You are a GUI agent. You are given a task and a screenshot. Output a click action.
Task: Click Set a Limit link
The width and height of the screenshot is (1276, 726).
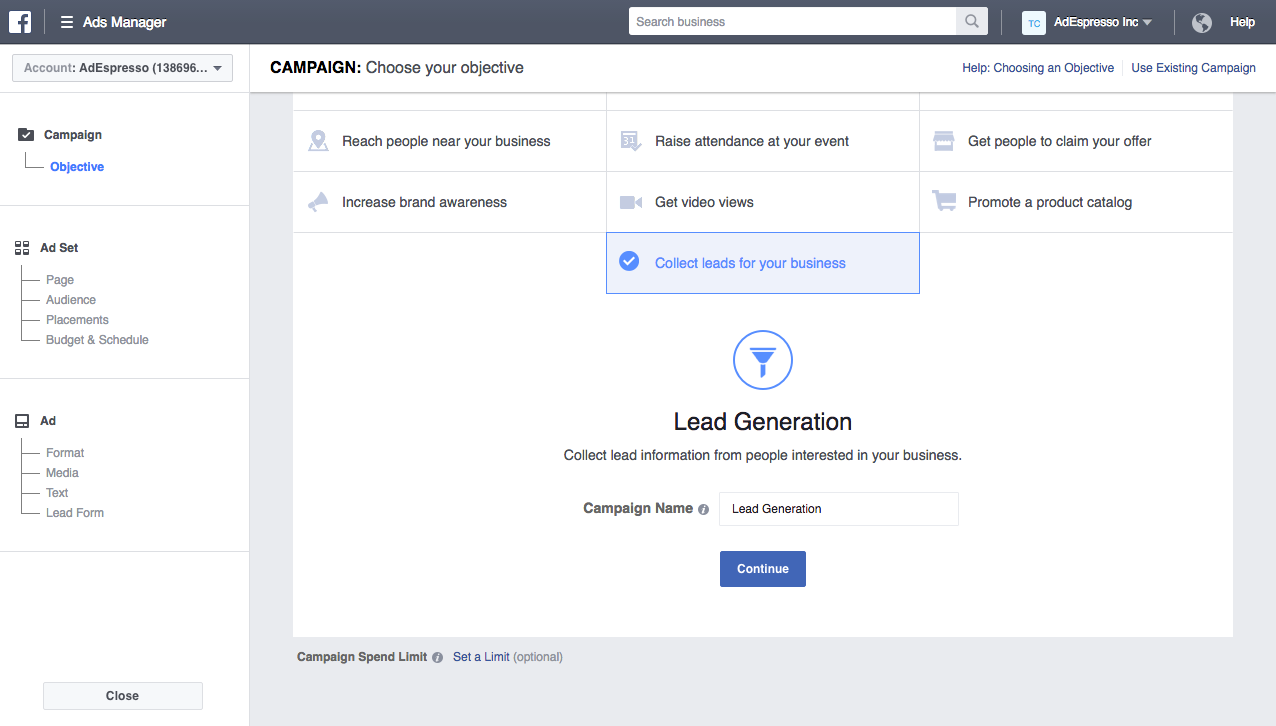click(x=481, y=657)
